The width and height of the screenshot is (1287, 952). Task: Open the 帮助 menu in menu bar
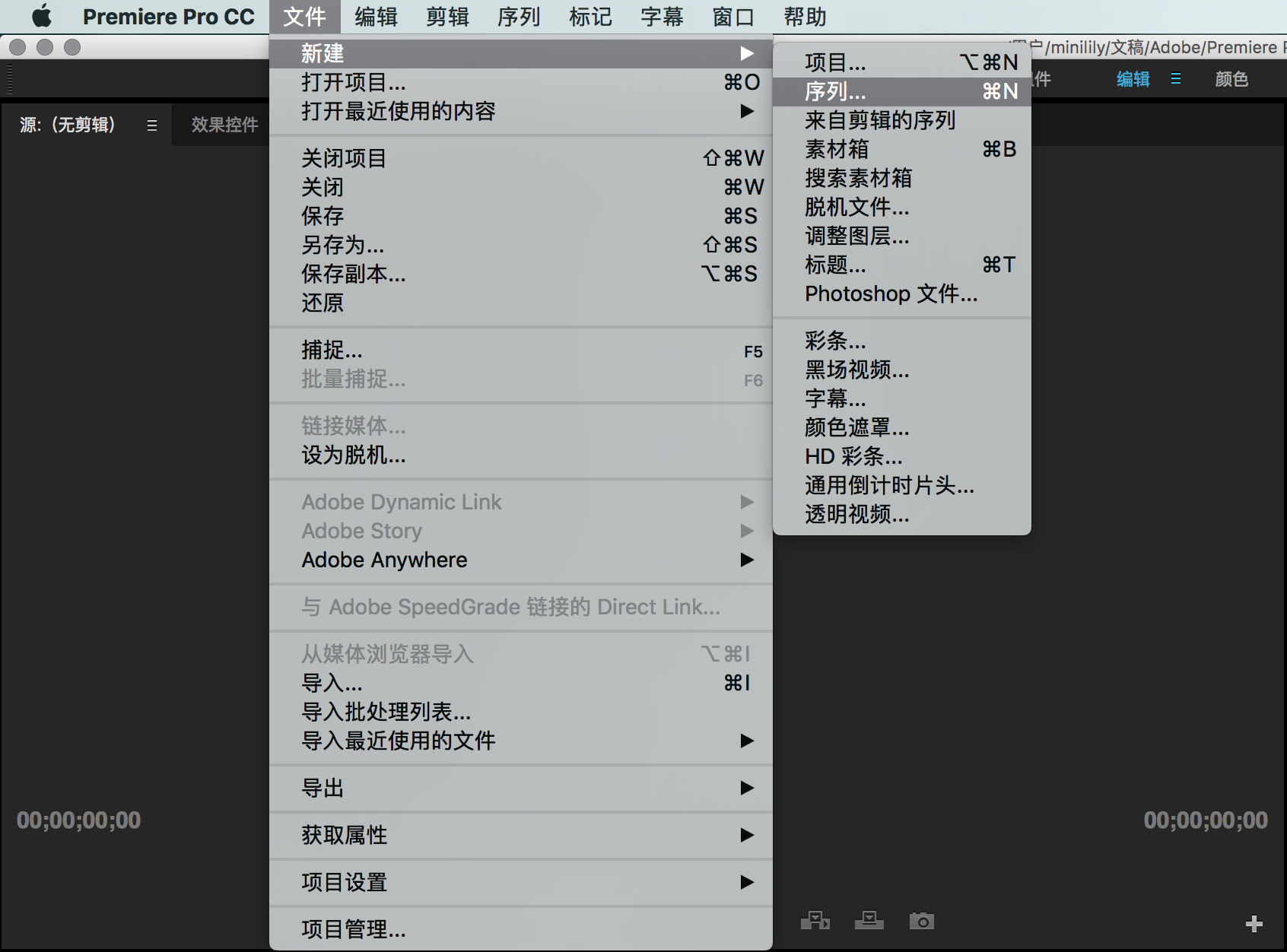[x=805, y=16]
